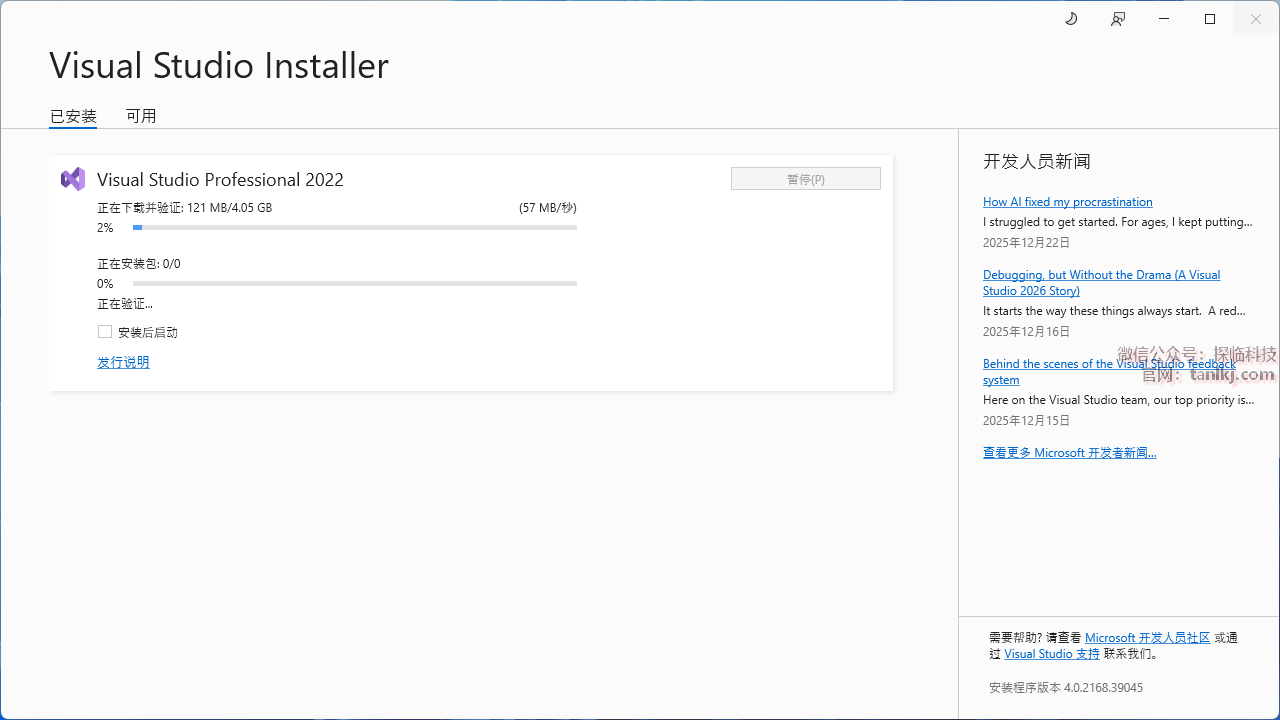Open the 发行说明 link

pyautogui.click(x=123, y=362)
